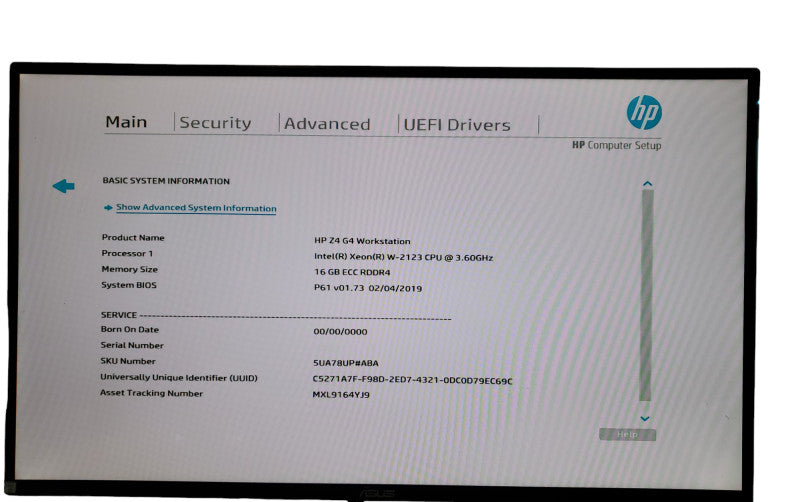Image resolution: width=800 pixels, height=502 pixels.
Task: Select the Serial Number label
Action: click(x=132, y=345)
